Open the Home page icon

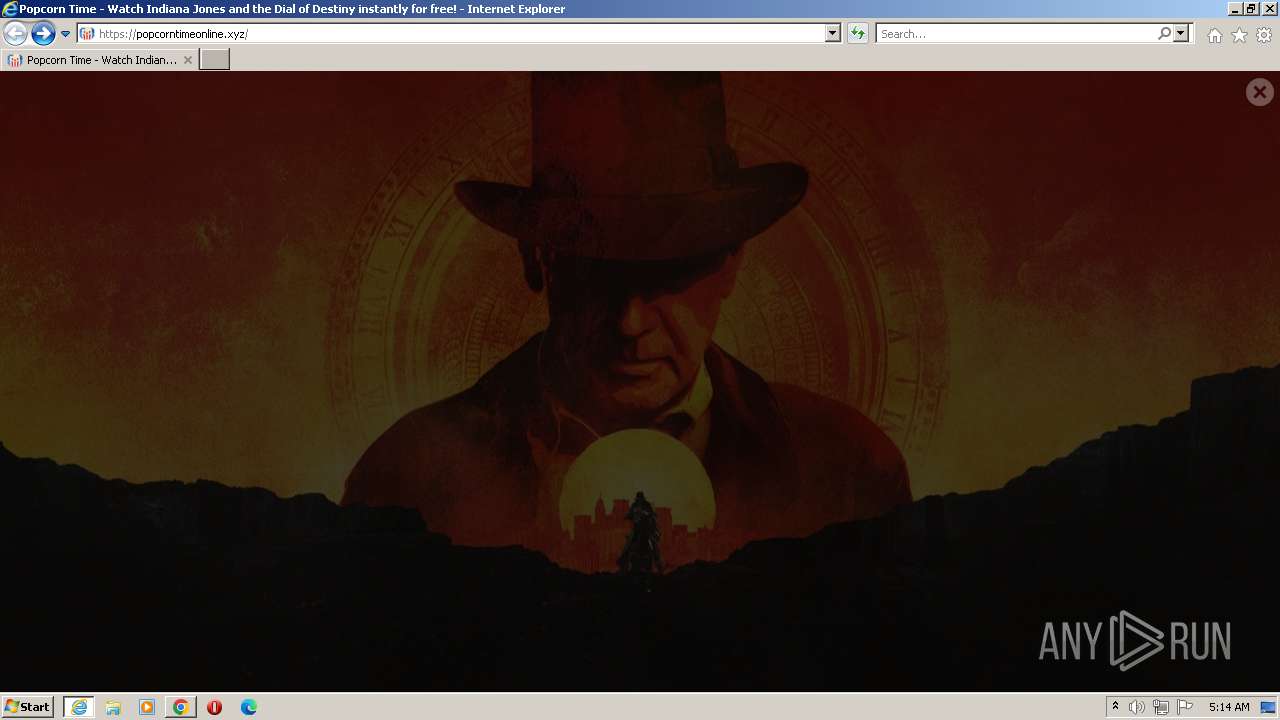1214,35
